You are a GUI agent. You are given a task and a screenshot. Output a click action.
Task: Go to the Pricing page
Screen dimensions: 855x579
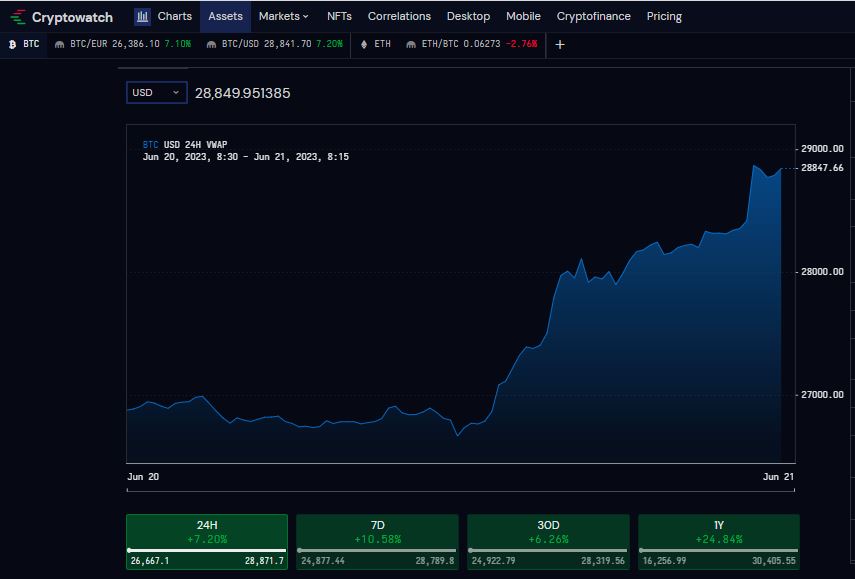pos(664,16)
